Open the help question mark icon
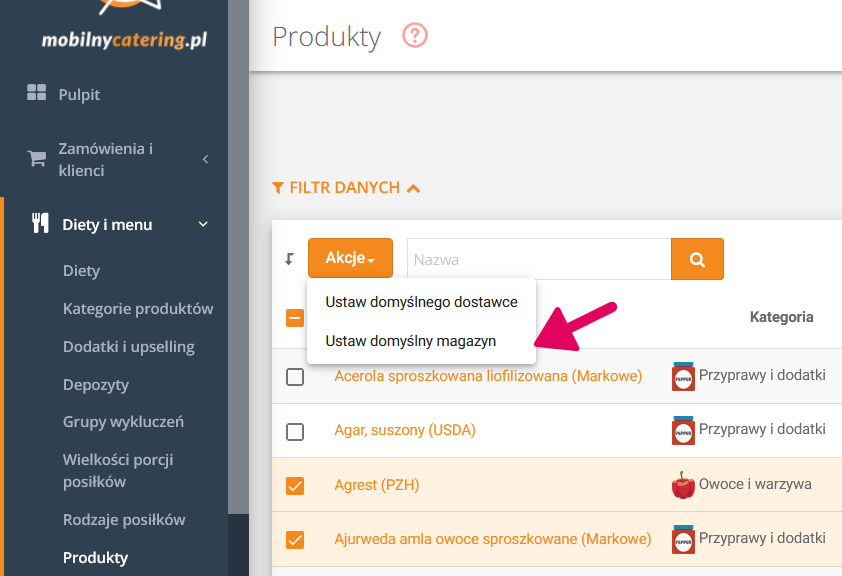The height and width of the screenshot is (576, 842). tap(414, 36)
